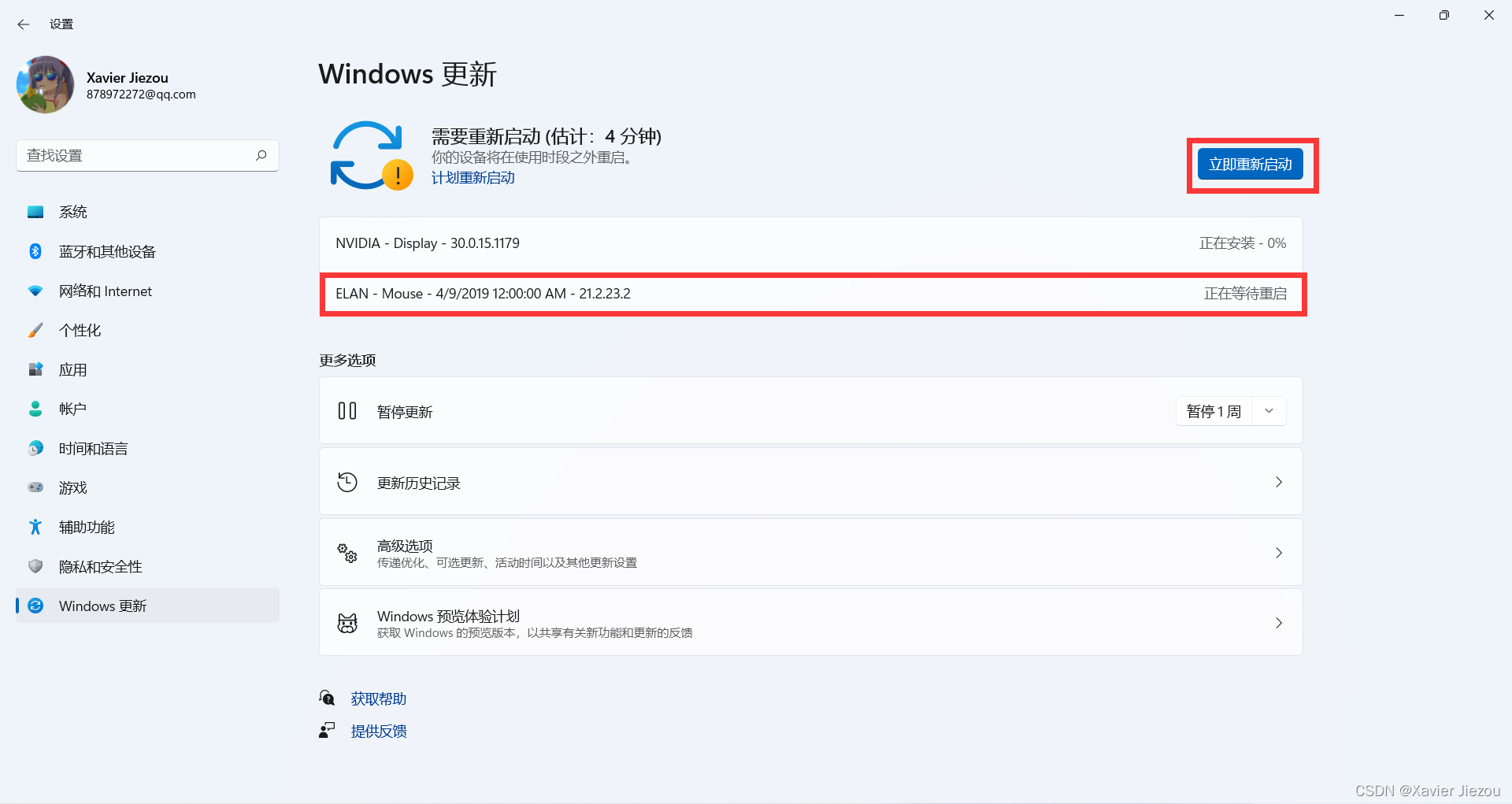Click the 获取帮助 help icon
The width and height of the screenshot is (1512, 804).
(x=327, y=698)
